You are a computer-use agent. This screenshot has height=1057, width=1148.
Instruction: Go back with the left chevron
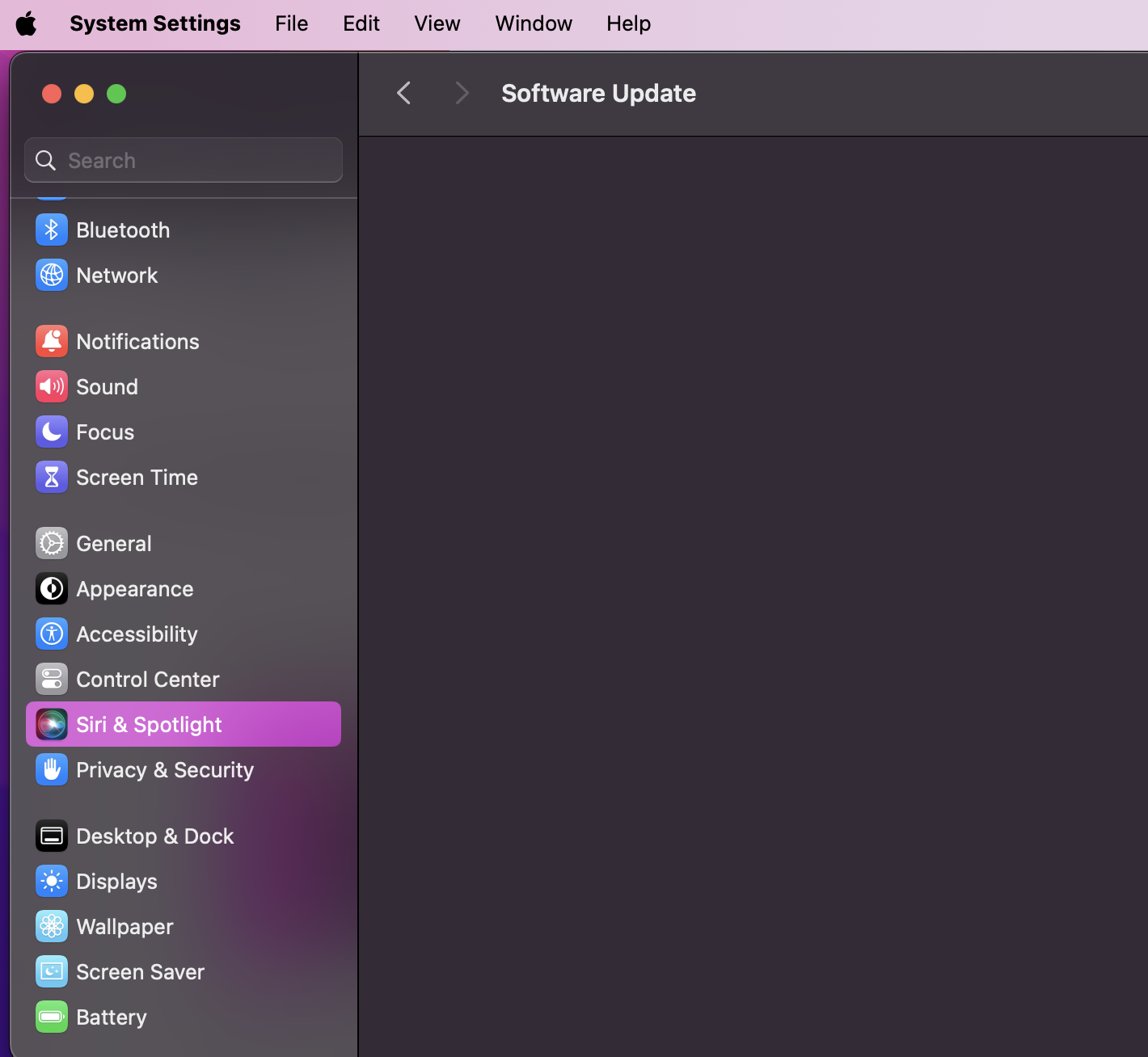[x=404, y=93]
